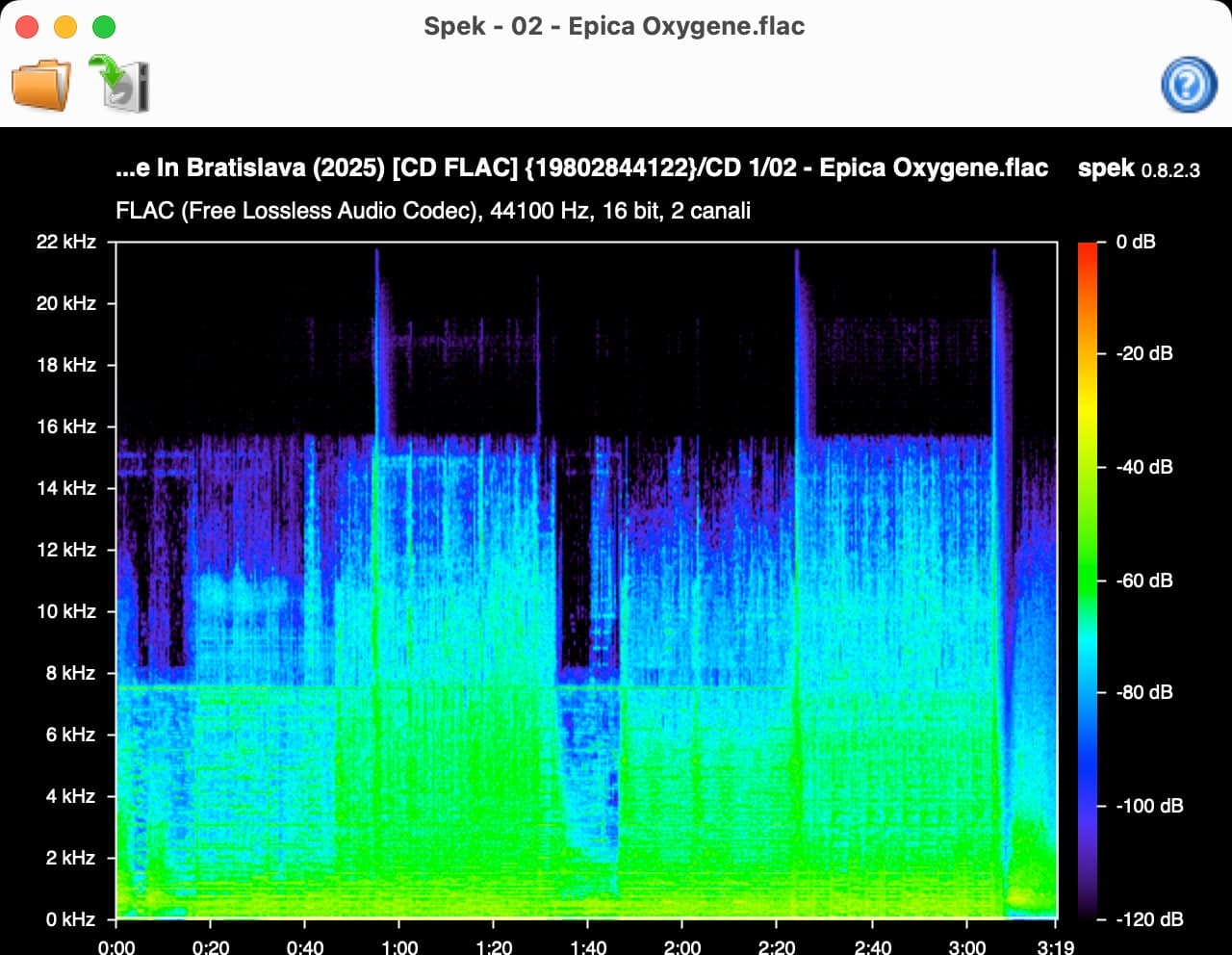Open a new audio file via folder icon
Screen dimensions: 1232x955
tap(41, 86)
